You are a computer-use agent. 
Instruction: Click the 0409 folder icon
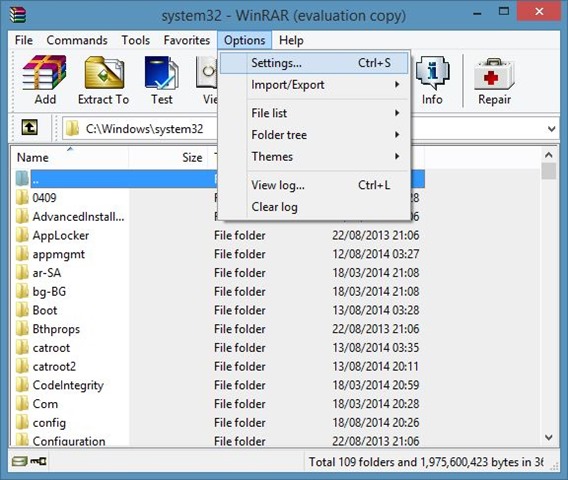click(22, 197)
